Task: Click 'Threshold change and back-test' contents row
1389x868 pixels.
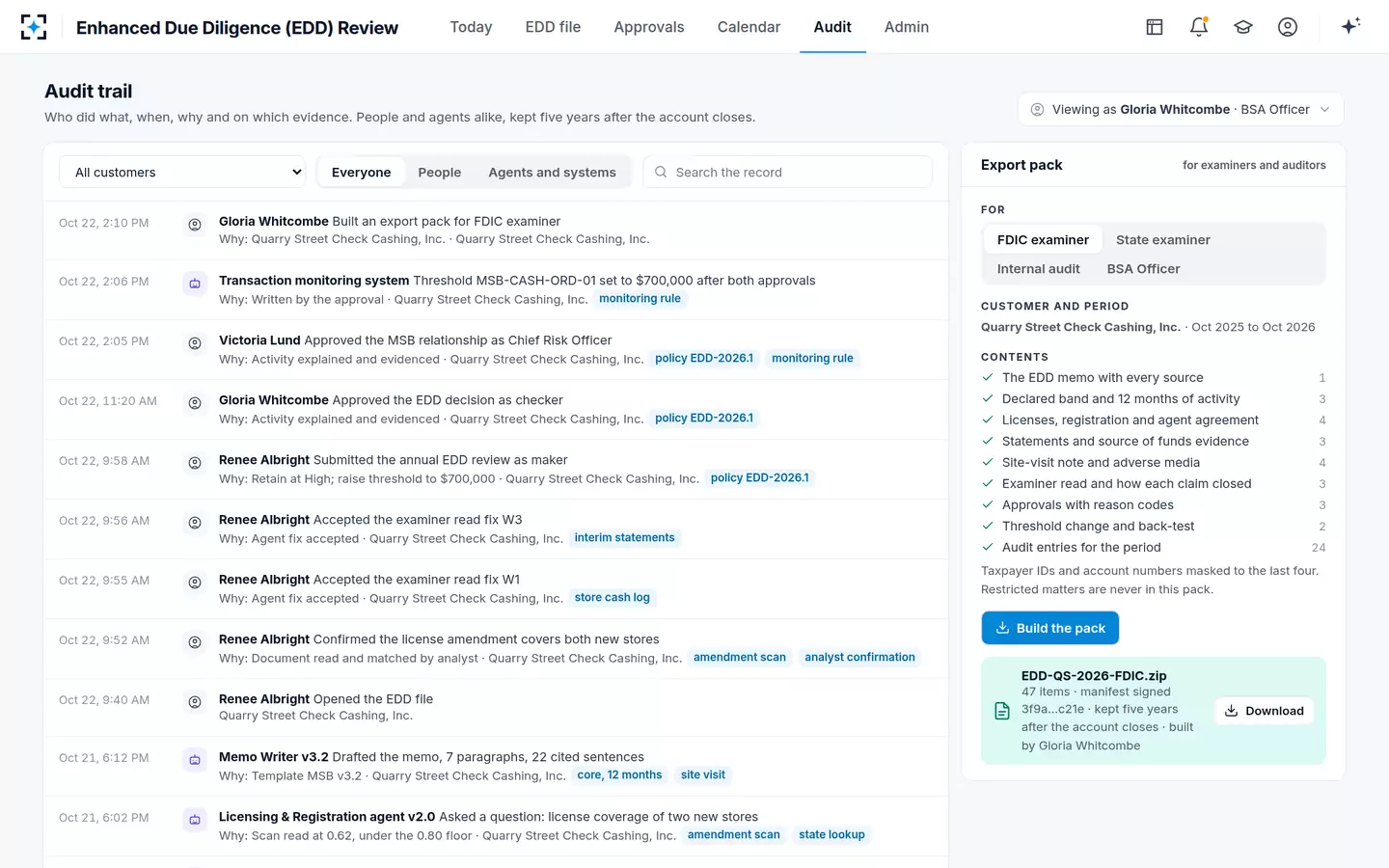Action: click(1154, 527)
